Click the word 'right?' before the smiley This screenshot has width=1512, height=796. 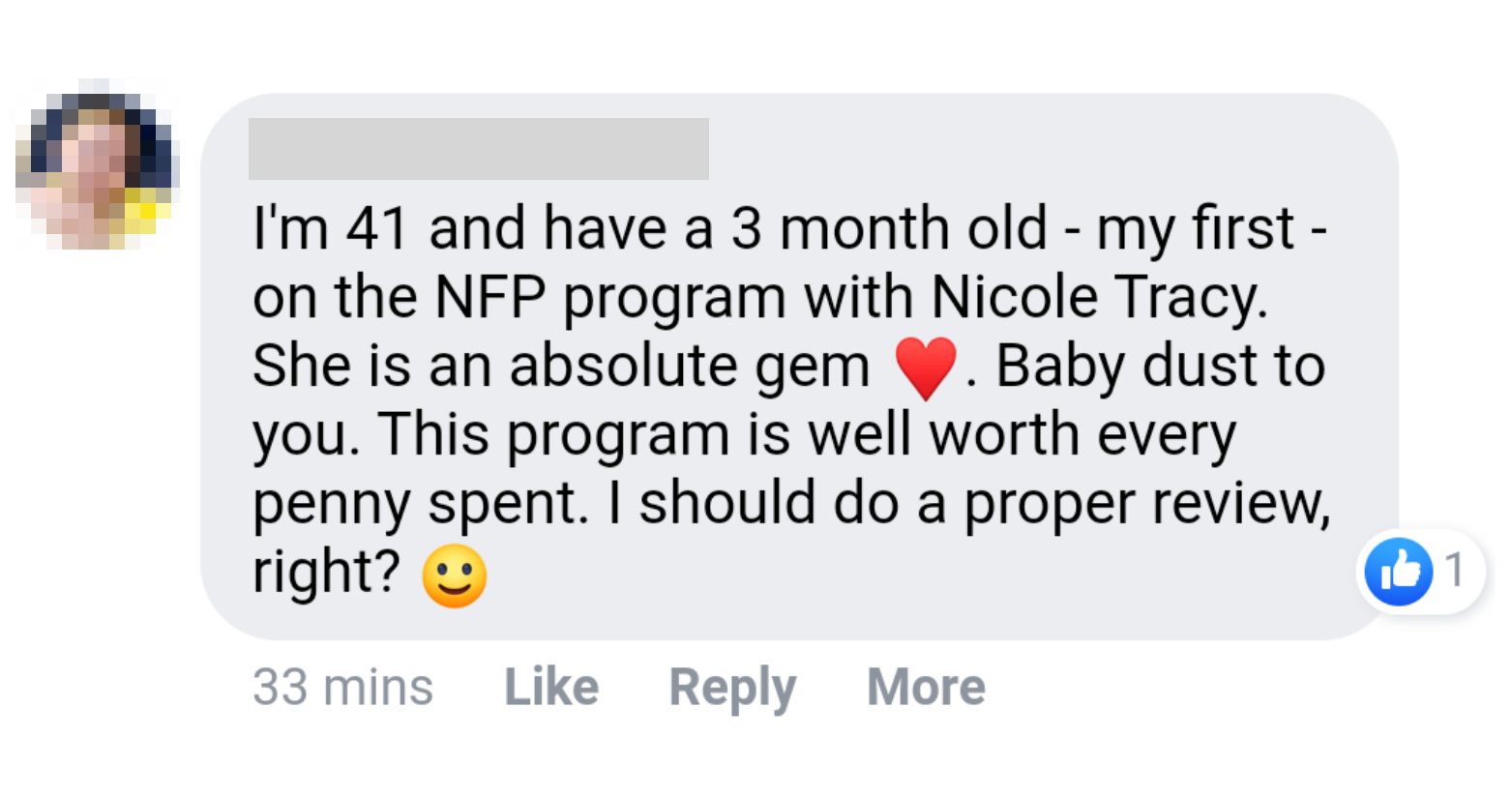pos(326,573)
